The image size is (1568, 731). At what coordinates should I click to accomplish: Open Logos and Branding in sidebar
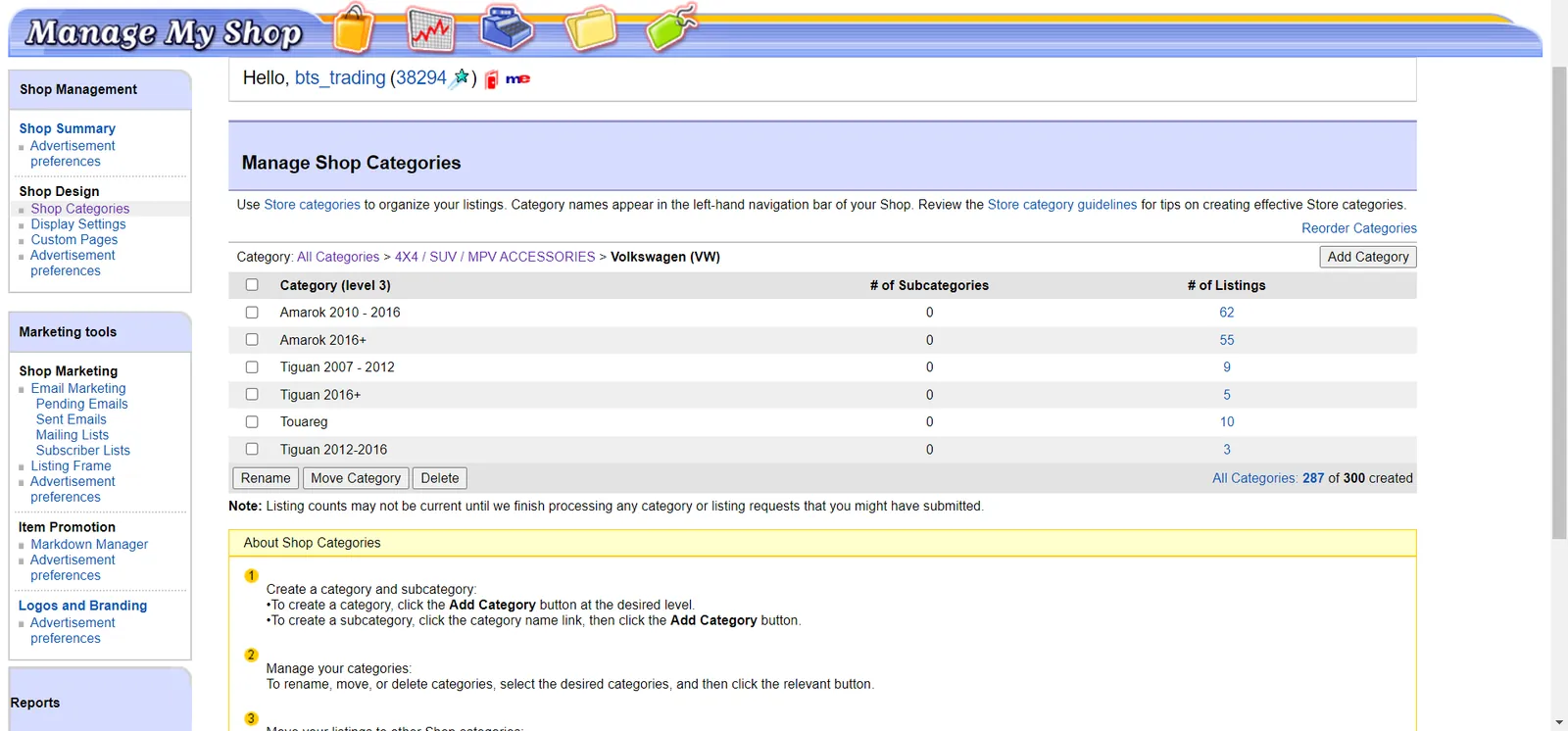[82, 606]
